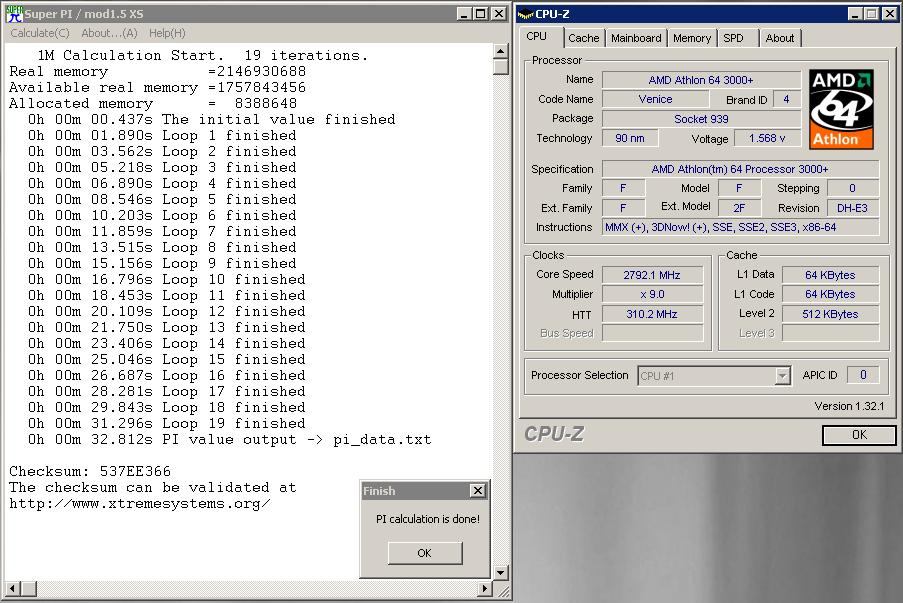Click the 'The initial value finished' line
The image size is (903, 603).
coord(212,119)
